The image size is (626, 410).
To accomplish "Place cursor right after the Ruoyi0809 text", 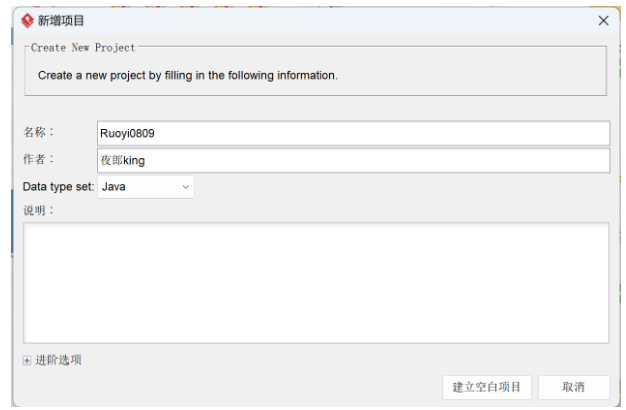I will pos(156,133).
